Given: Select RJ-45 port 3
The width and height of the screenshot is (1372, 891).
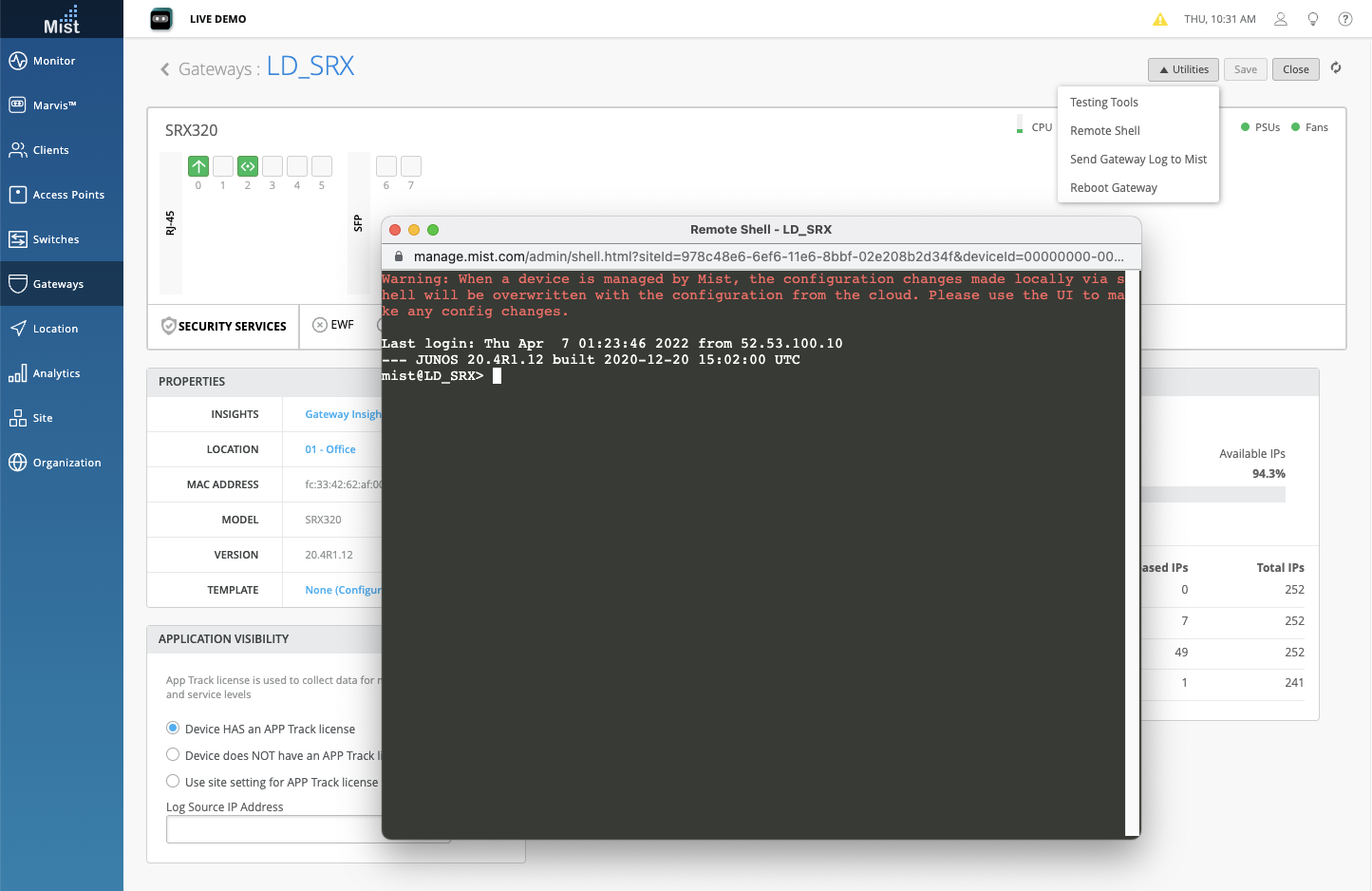Looking at the screenshot, I should coord(273,166).
